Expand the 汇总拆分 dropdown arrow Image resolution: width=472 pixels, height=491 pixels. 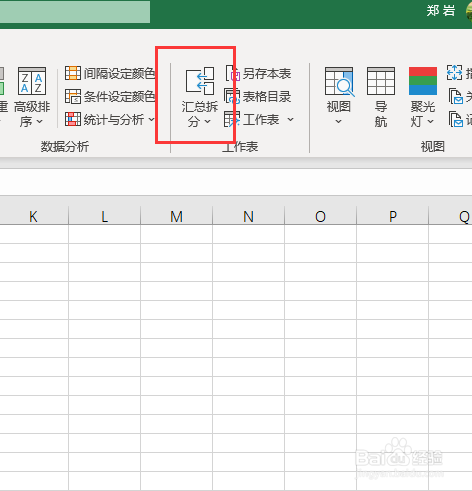point(208,122)
